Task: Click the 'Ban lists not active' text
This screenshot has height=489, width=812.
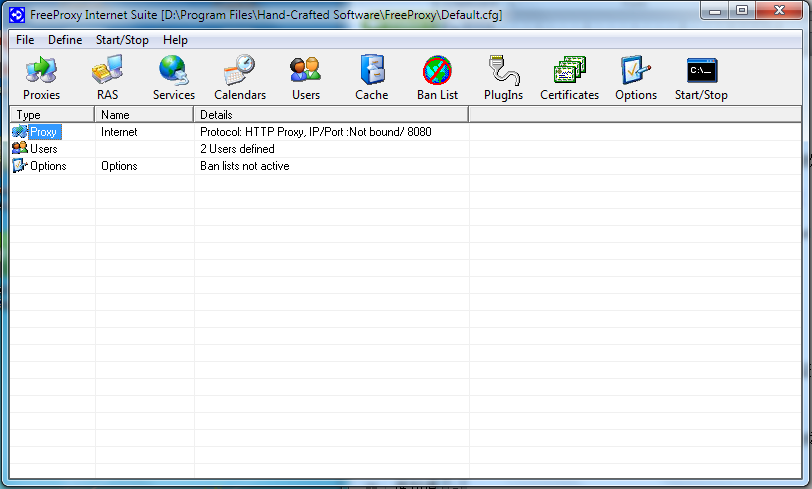Action: point(244,166)
